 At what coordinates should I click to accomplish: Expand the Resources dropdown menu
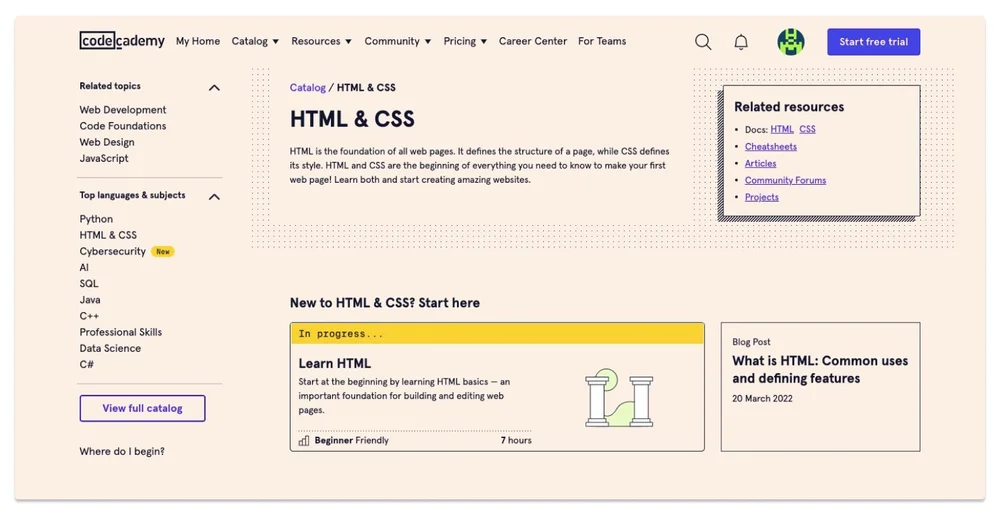coord(321,41)
